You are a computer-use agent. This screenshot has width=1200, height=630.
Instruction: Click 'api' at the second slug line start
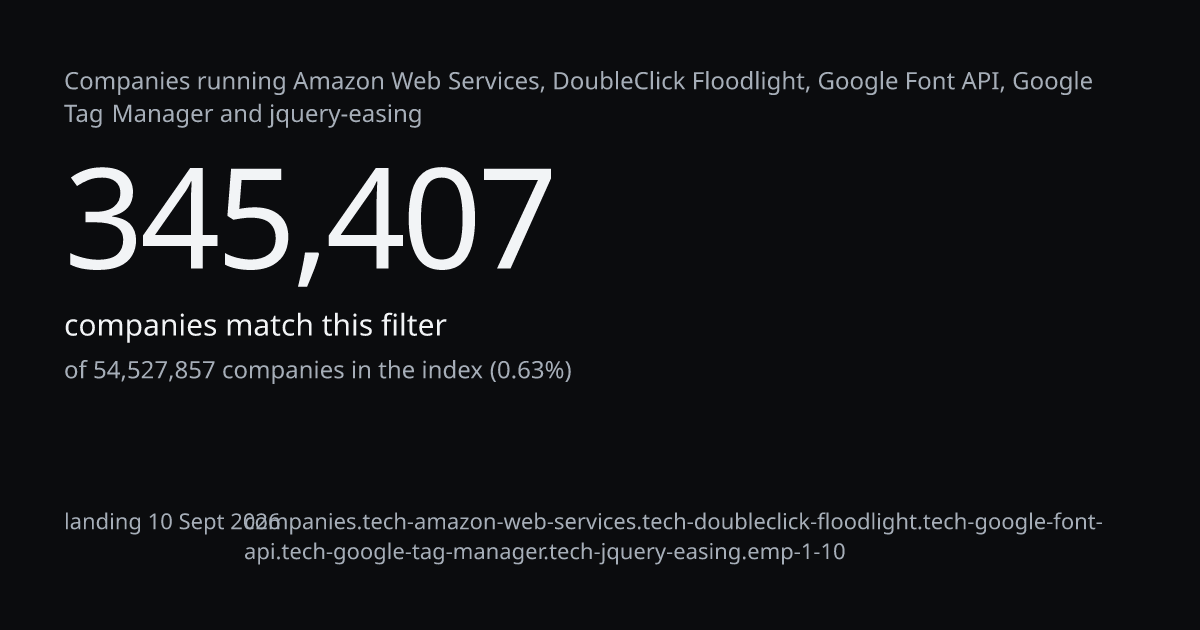(x=260, y=551)
